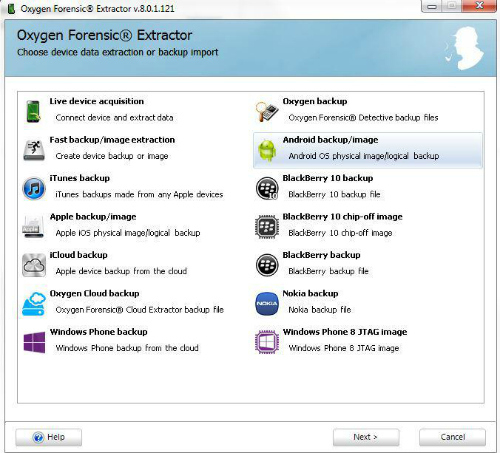Pick the iCloud backup cloud icon

point(34,265)
